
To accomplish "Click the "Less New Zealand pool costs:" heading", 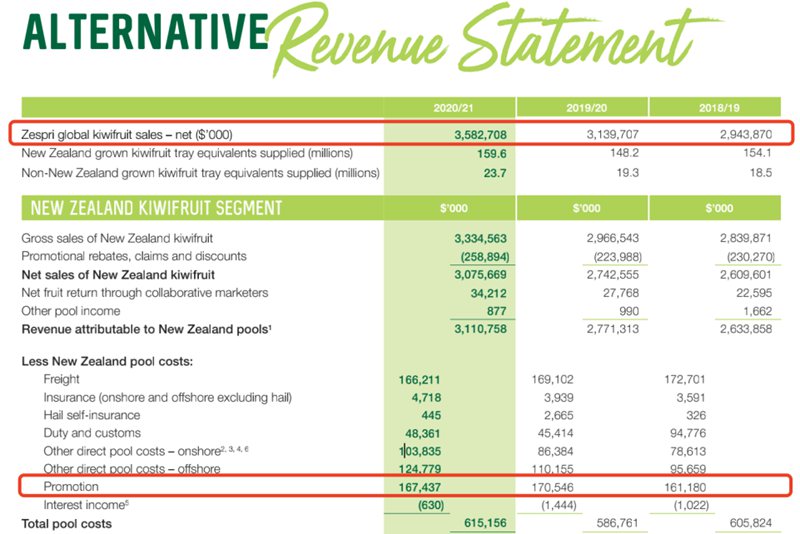I will 107,362.
